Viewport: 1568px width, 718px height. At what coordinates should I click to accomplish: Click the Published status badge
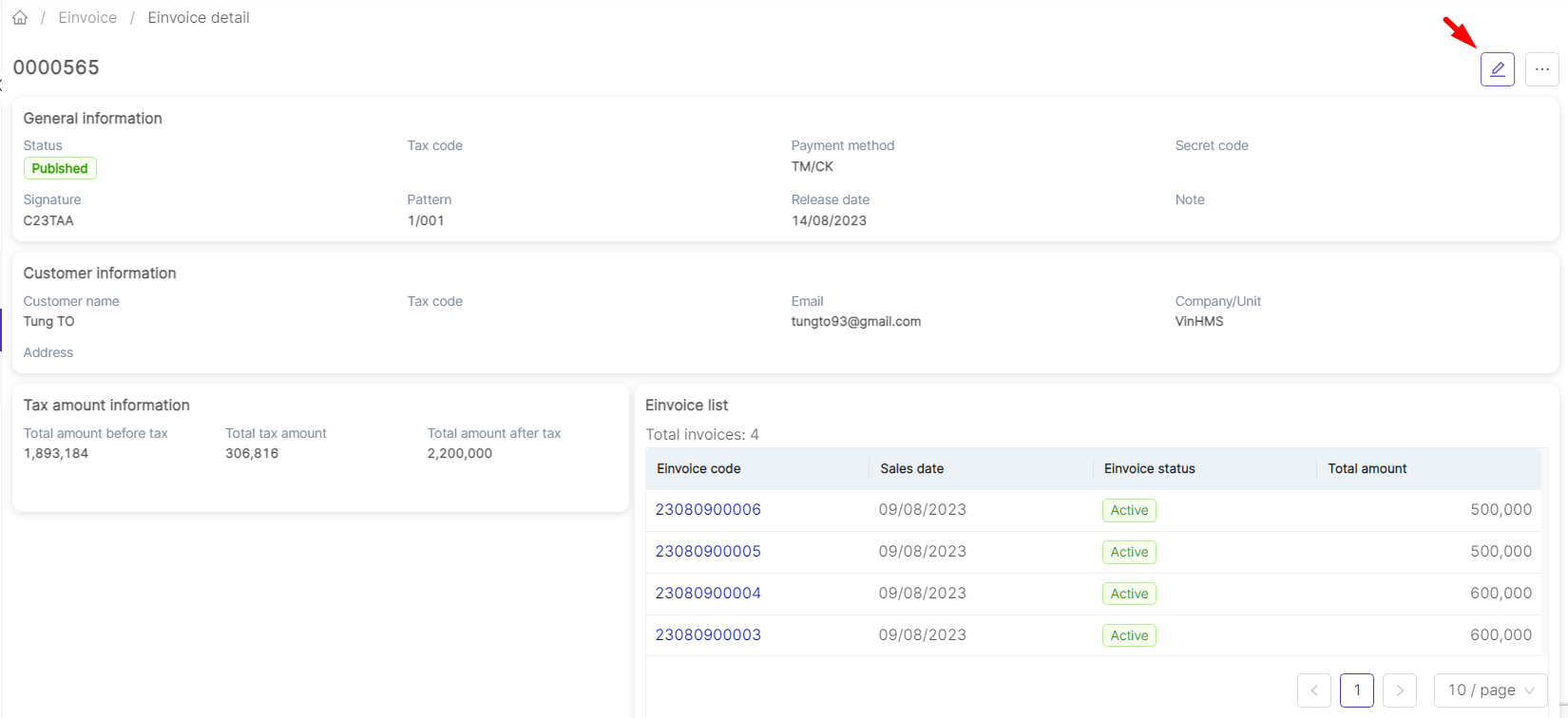pyautogui.click(x=60, y=169)
